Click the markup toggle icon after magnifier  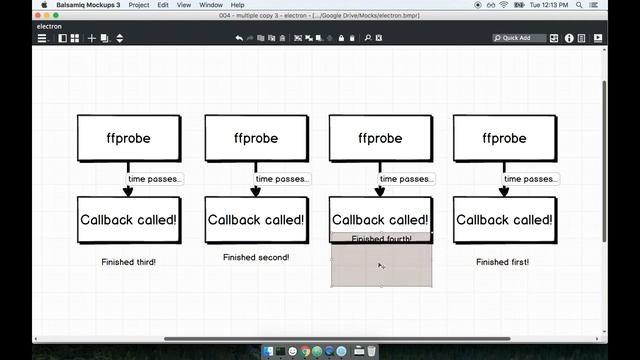coord(379,38)
